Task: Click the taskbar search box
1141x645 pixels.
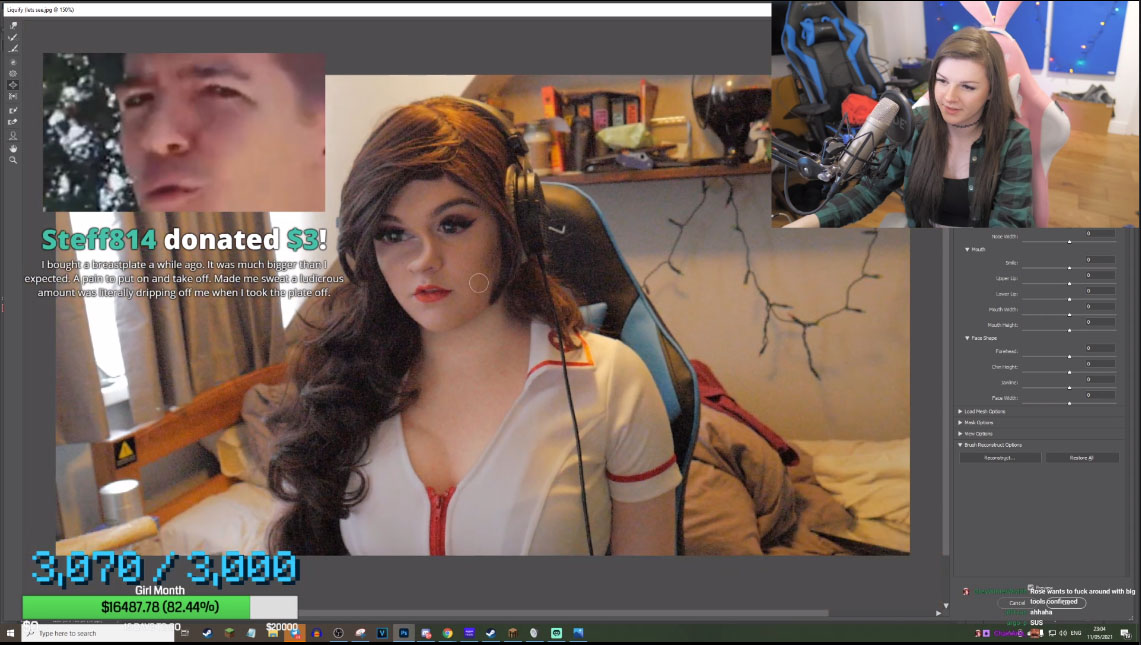Action: coord(98,633)
